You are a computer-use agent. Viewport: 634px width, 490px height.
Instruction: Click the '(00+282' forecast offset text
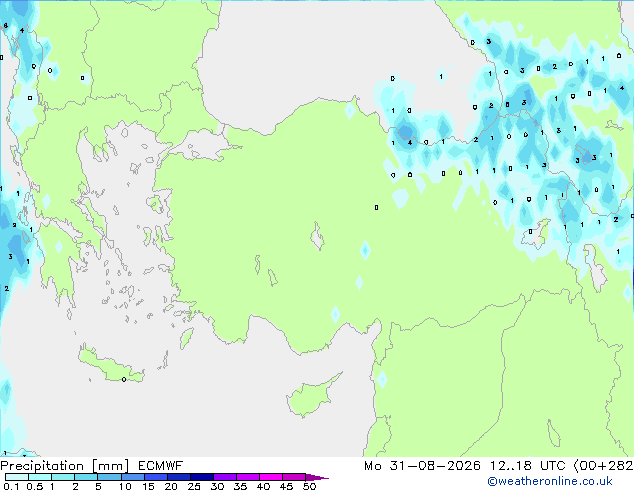click(603, 466)
